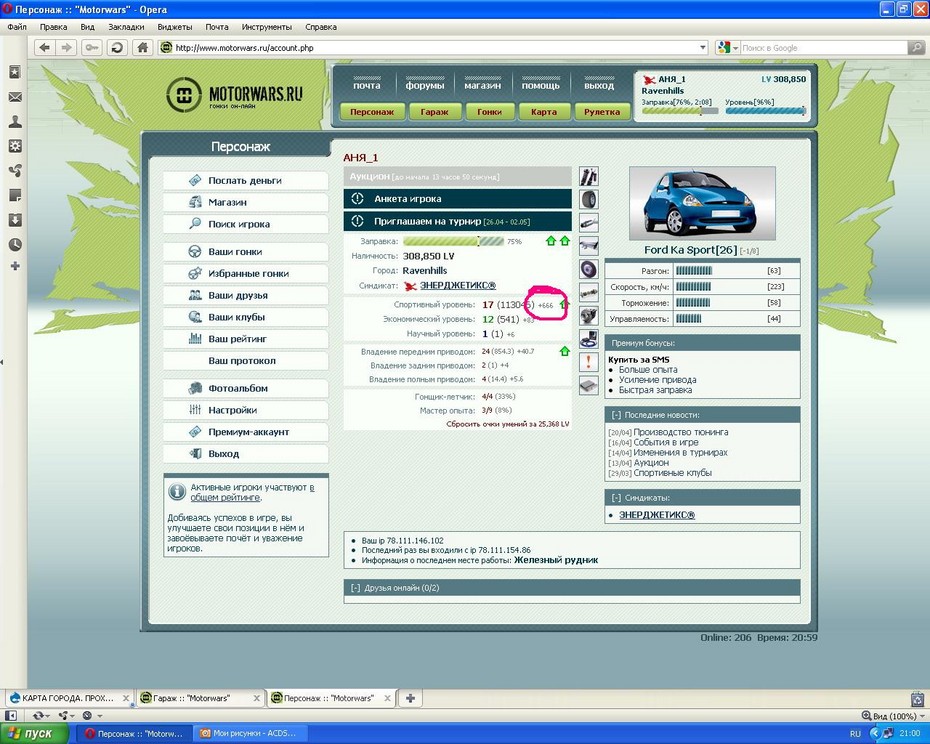
Task: Expand the Приглашаем на турнир bar
Action: [457, 221]
